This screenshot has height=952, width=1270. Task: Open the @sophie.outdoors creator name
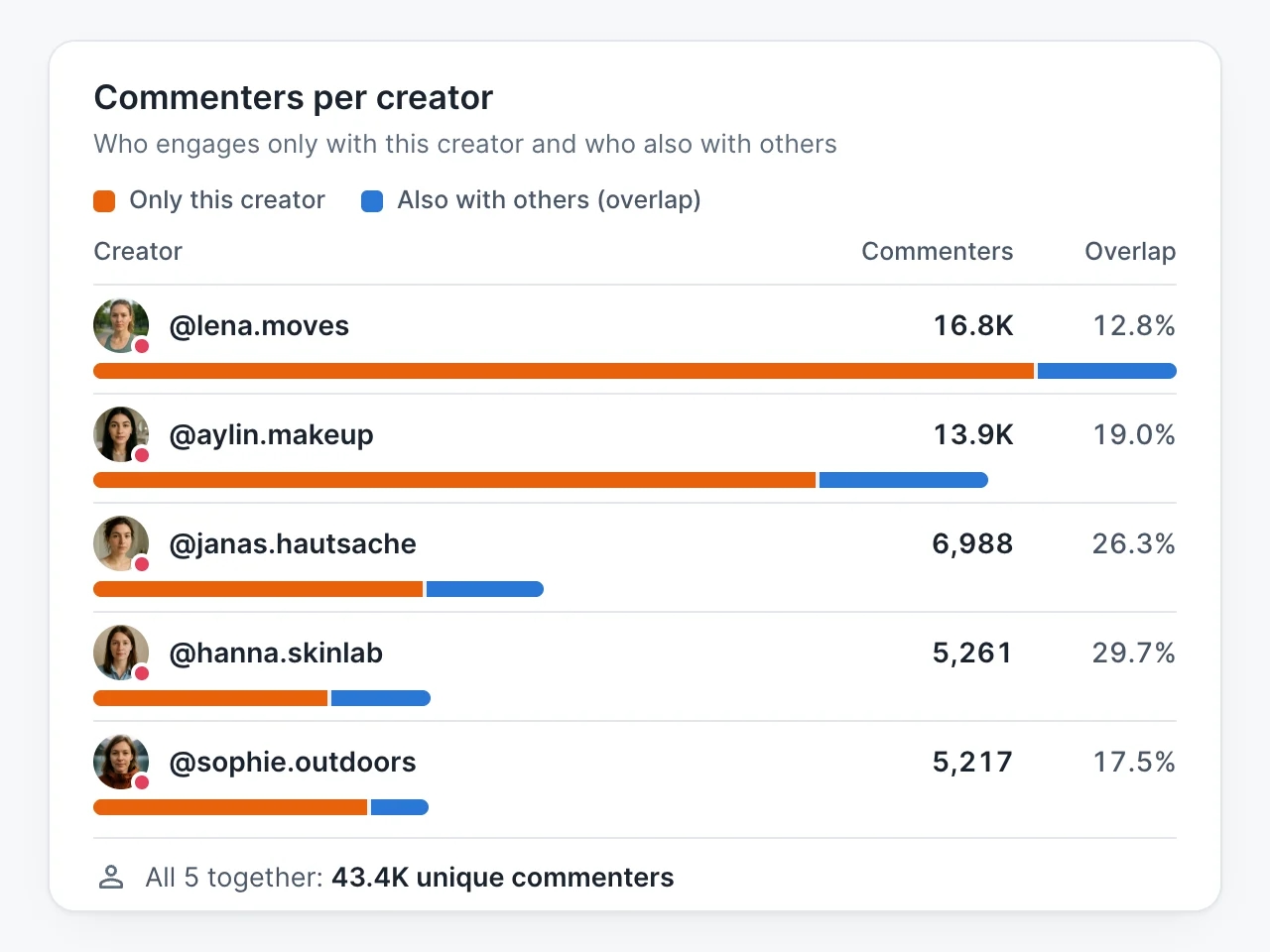pyautogui.click(x=293, y=763)
